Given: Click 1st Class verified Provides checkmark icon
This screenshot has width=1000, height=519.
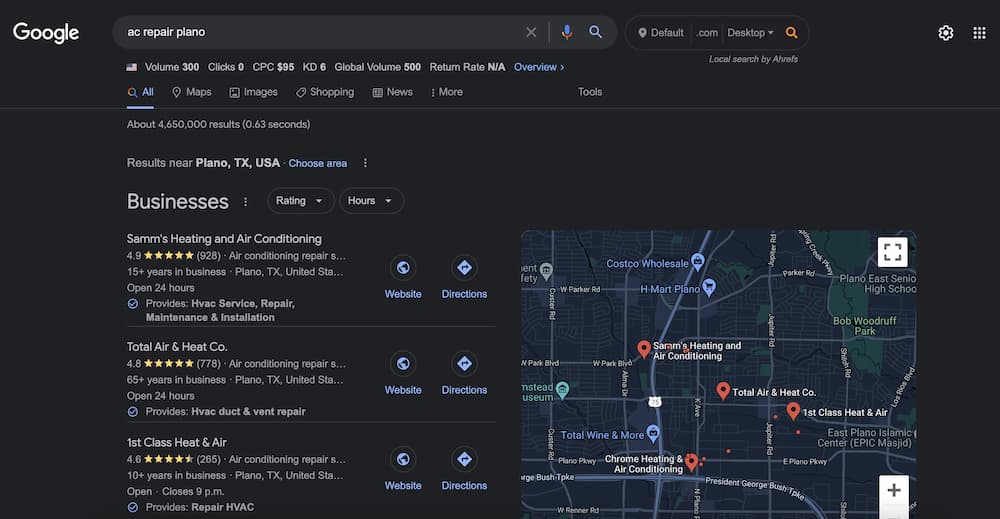Looking at the screenshot, I should coord(133,508).
